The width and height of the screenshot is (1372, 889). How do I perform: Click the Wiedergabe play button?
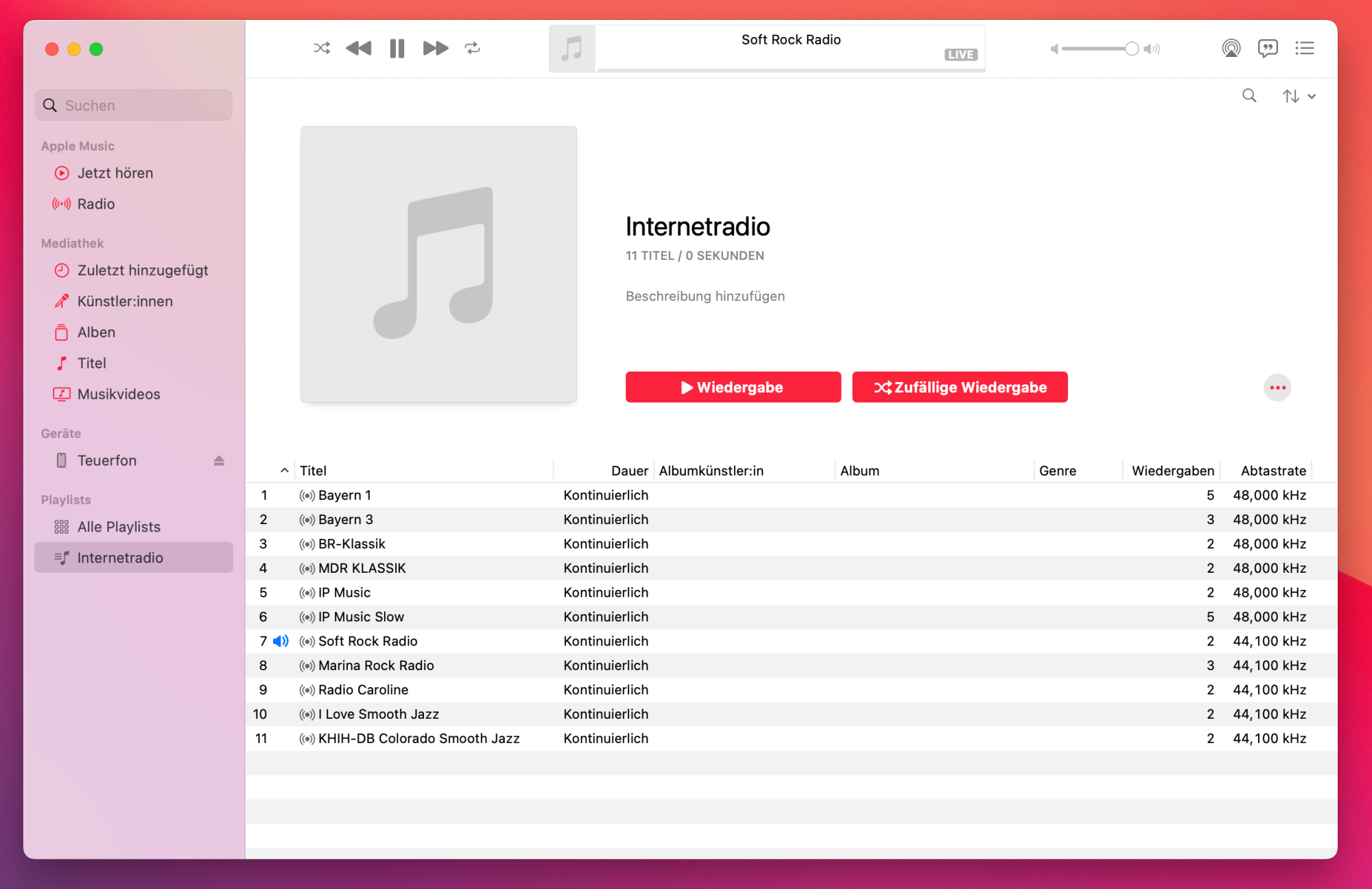click(733, 388)
